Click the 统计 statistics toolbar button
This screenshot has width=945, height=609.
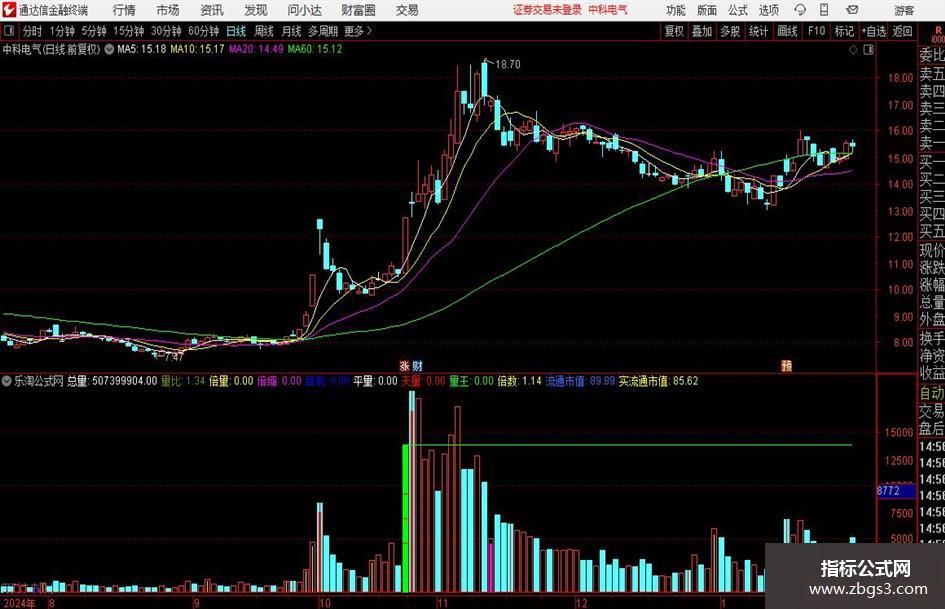coord(758,31)
